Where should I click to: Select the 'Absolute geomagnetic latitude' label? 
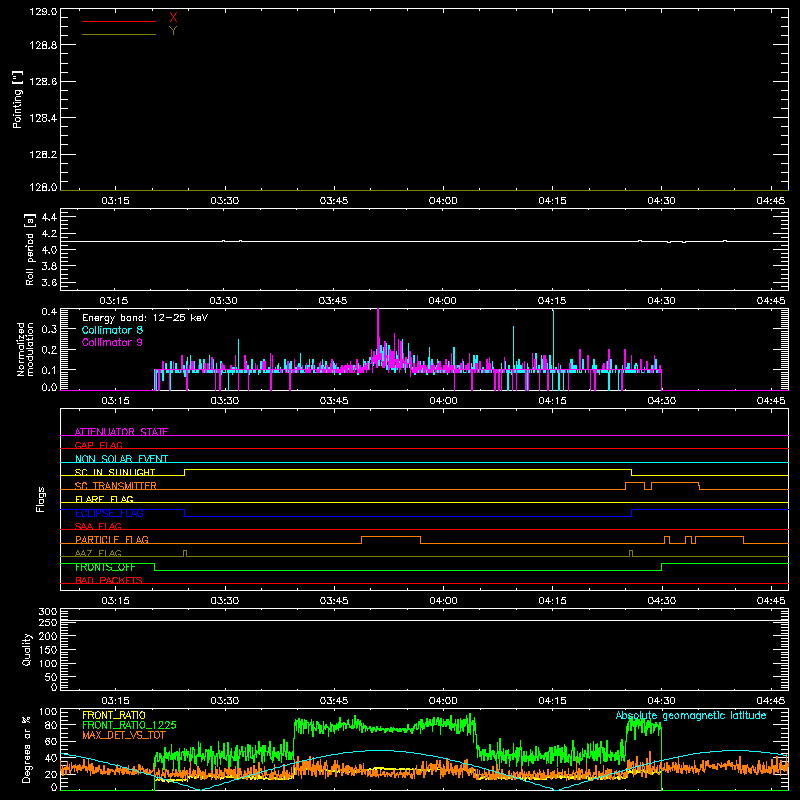[691, 716]
